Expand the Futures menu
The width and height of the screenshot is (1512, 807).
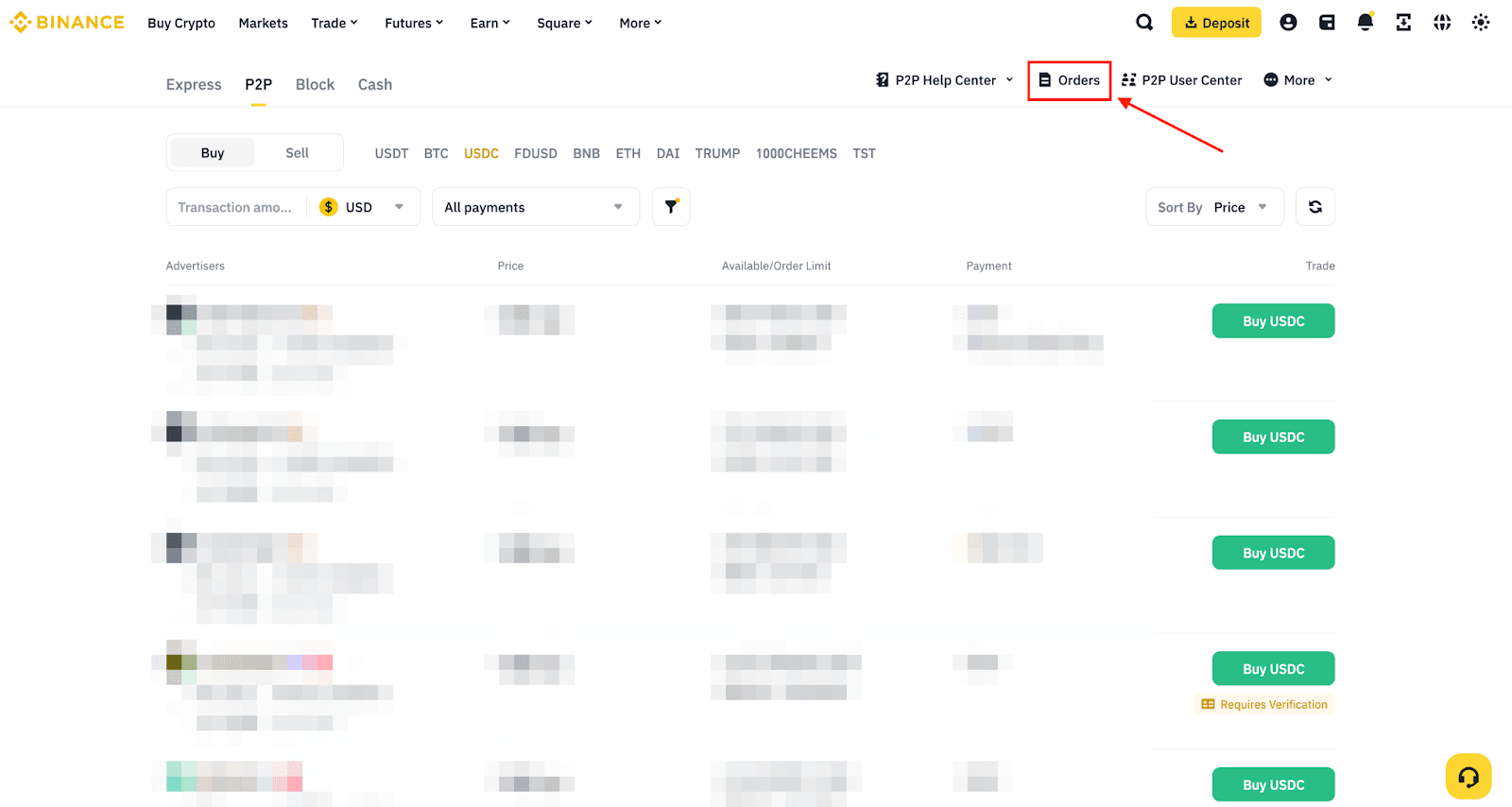pyautogui.click(x=414, y=23)
